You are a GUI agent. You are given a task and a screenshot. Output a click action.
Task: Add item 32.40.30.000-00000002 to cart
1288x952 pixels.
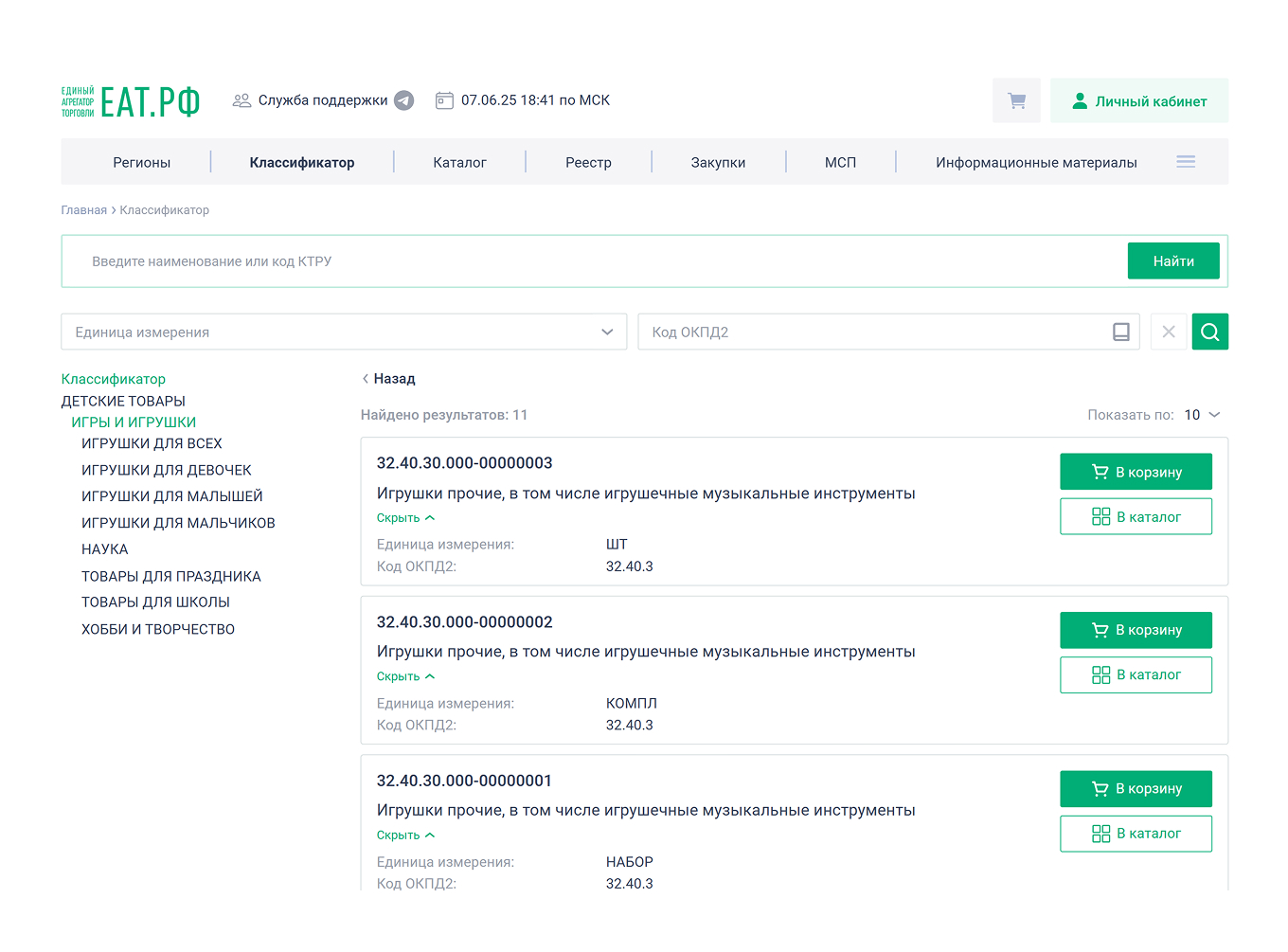coord(1136,630)
